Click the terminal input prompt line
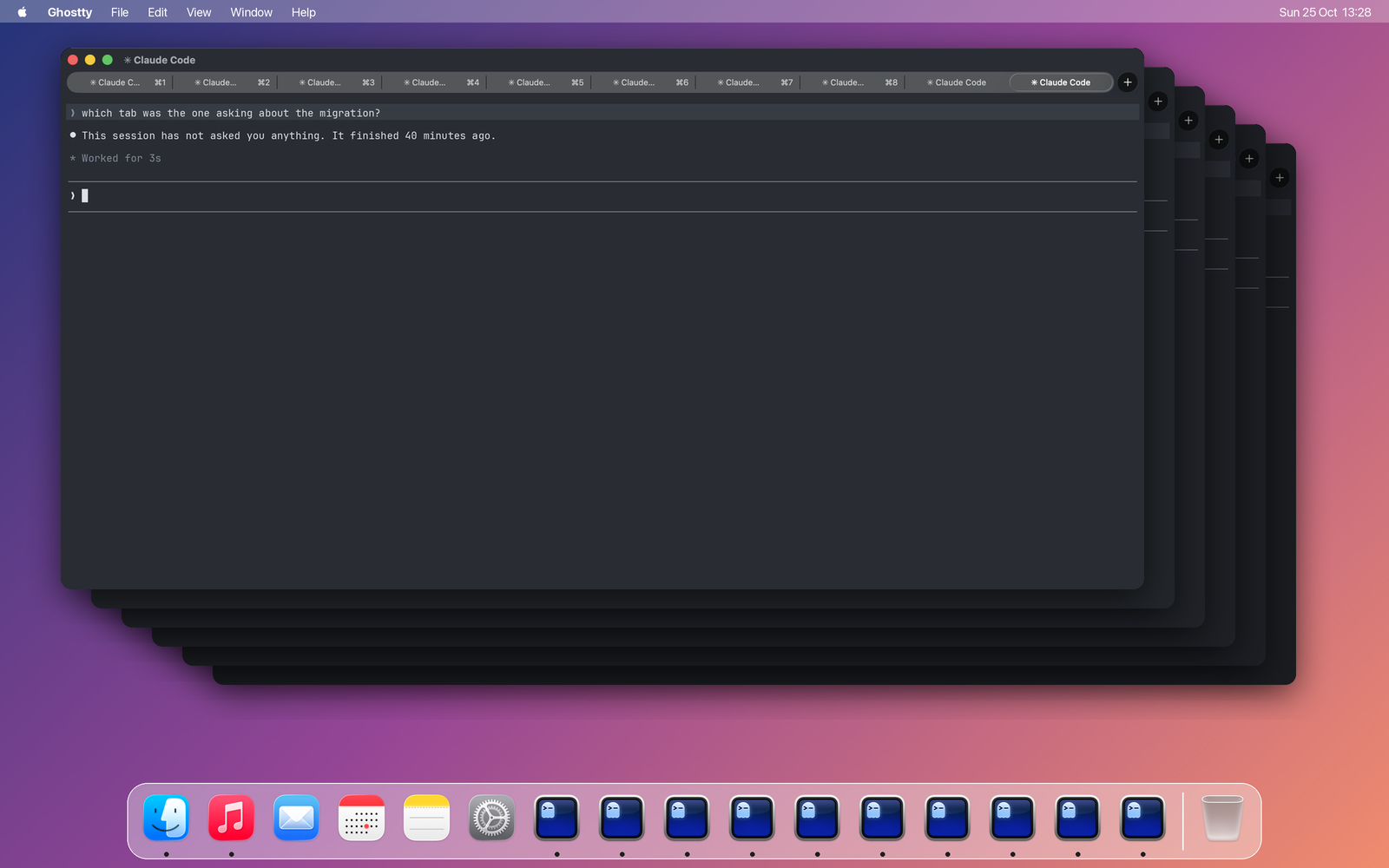The height and width of the screenshot is (868, 1389). (x=602, y=196)
